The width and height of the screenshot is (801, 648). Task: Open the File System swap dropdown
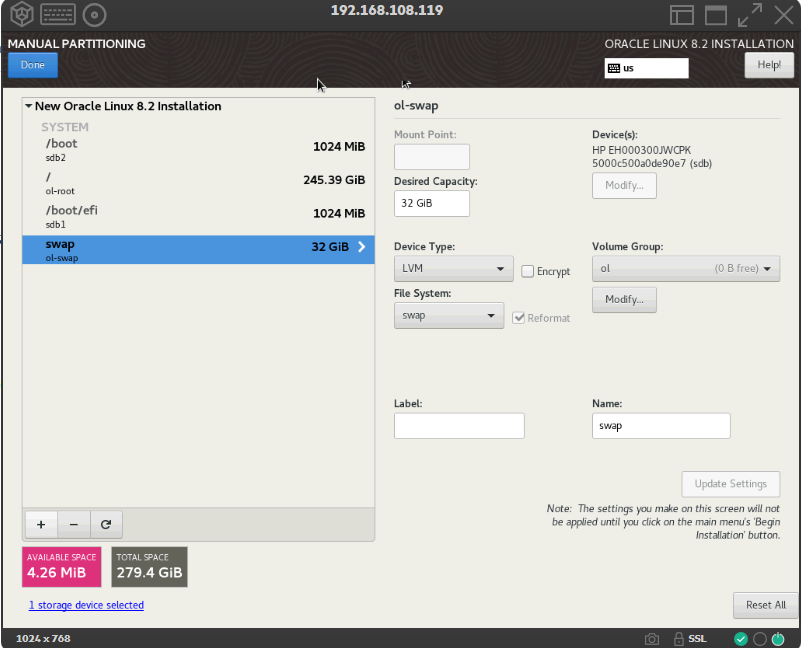[449, 316]
